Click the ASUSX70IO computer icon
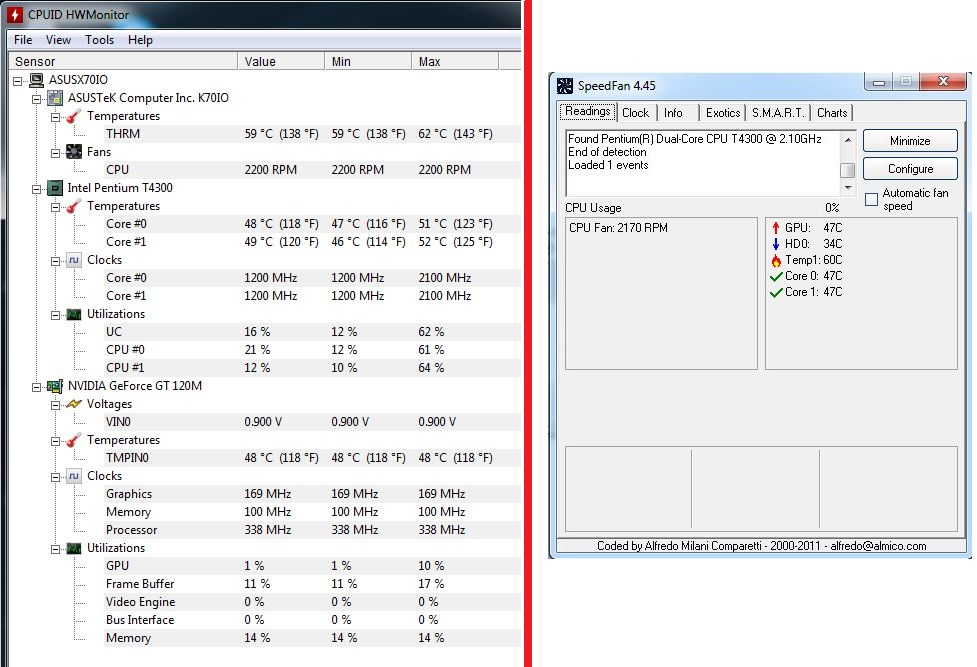 (x=37, y=80)
